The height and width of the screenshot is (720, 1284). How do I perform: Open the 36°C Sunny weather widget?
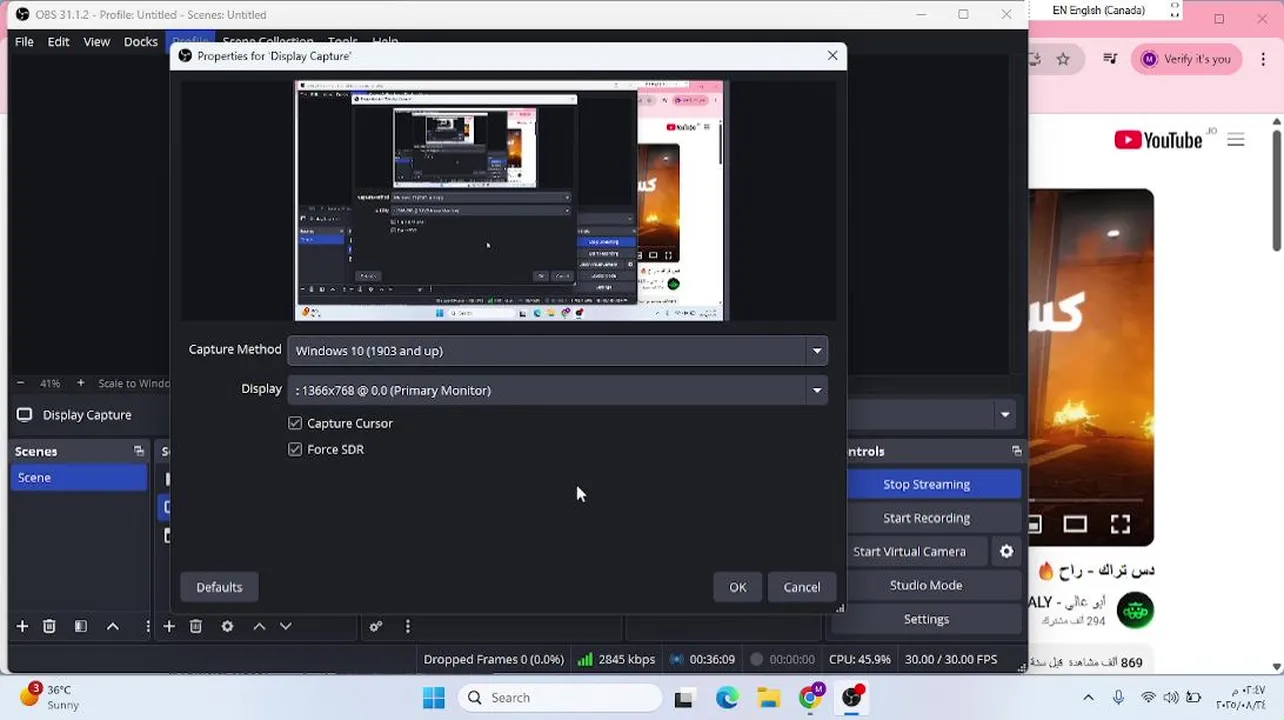coord(50,697)
